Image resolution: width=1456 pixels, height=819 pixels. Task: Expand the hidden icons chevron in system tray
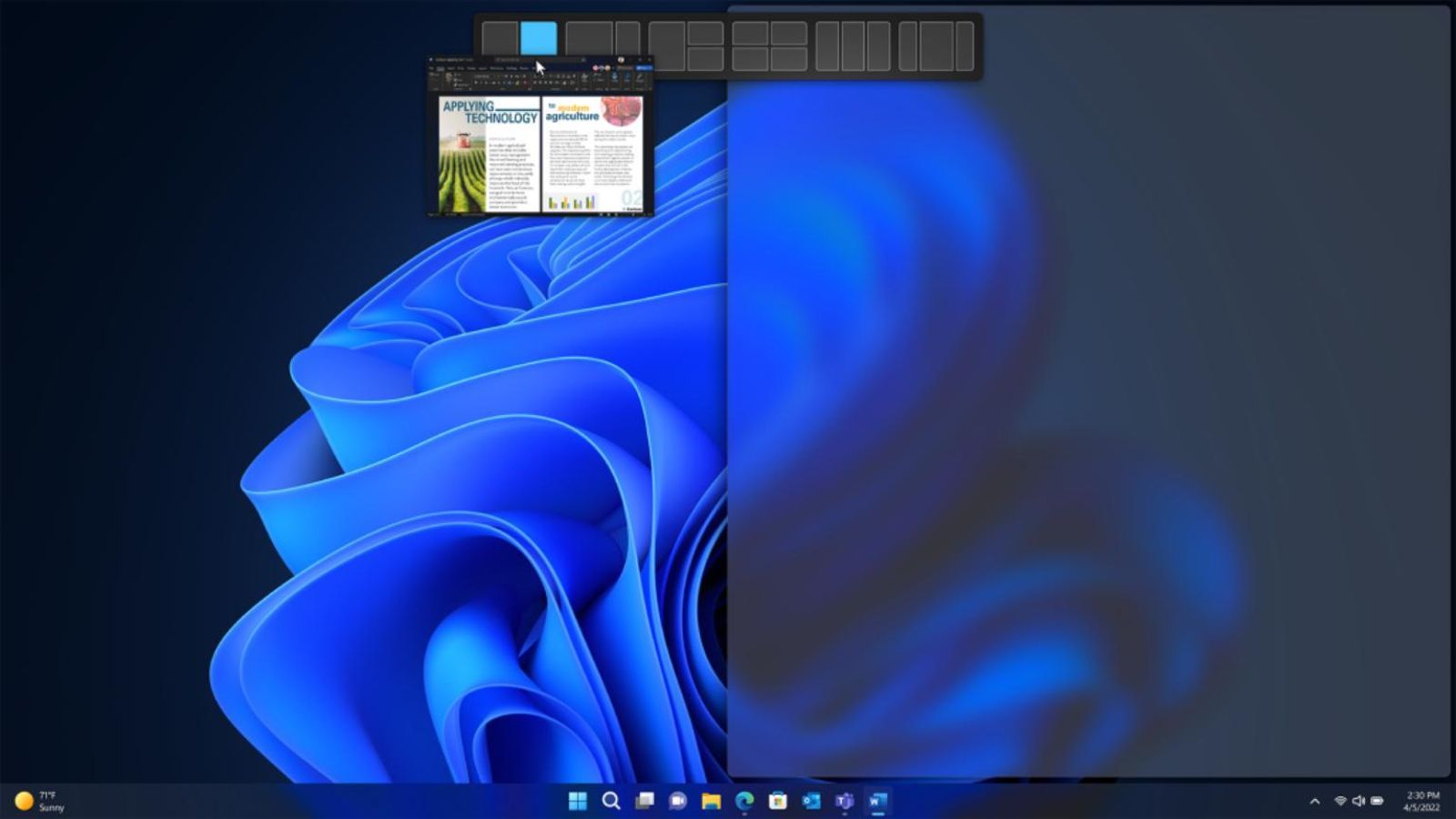1317,802
